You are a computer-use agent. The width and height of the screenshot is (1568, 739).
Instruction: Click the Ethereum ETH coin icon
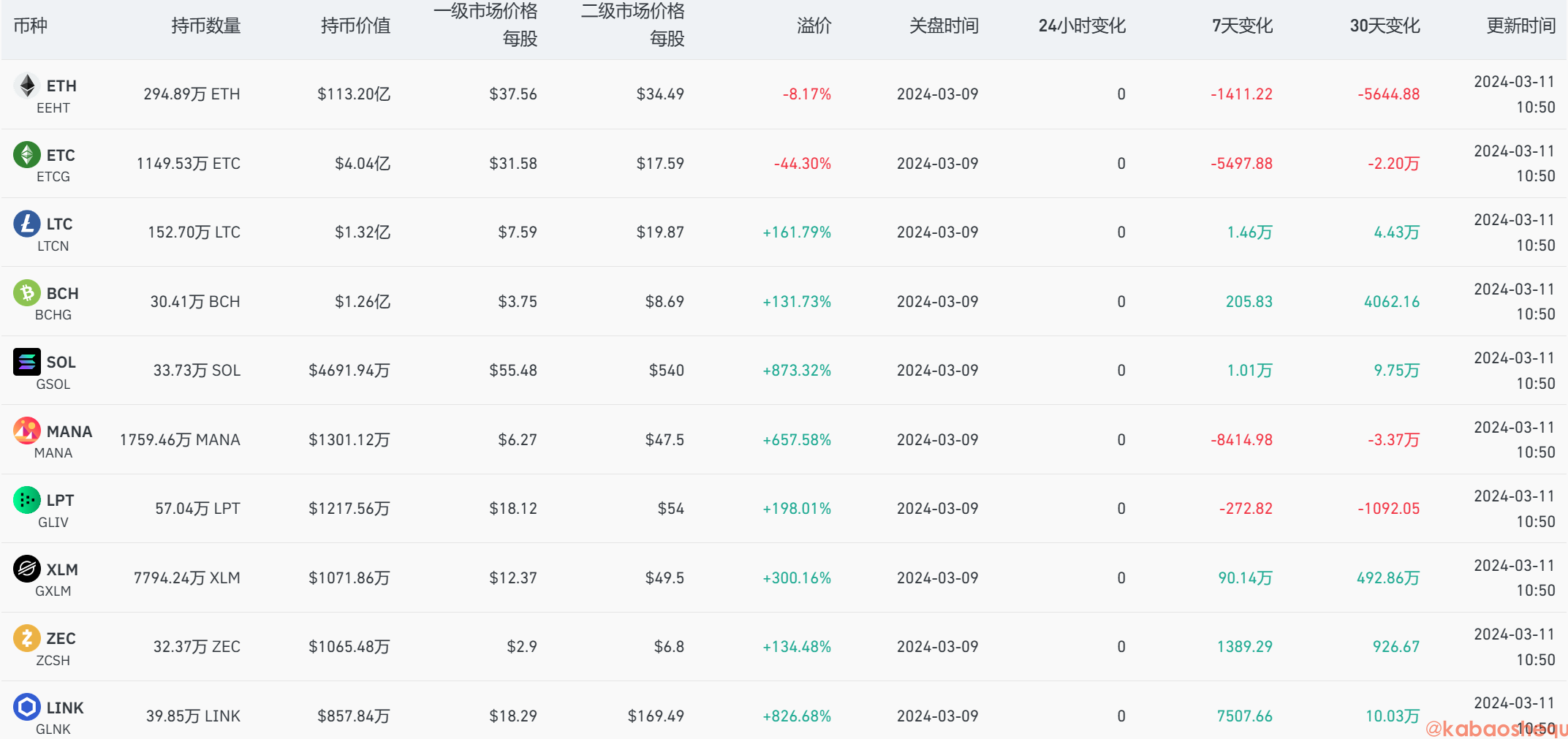[27, 86]
